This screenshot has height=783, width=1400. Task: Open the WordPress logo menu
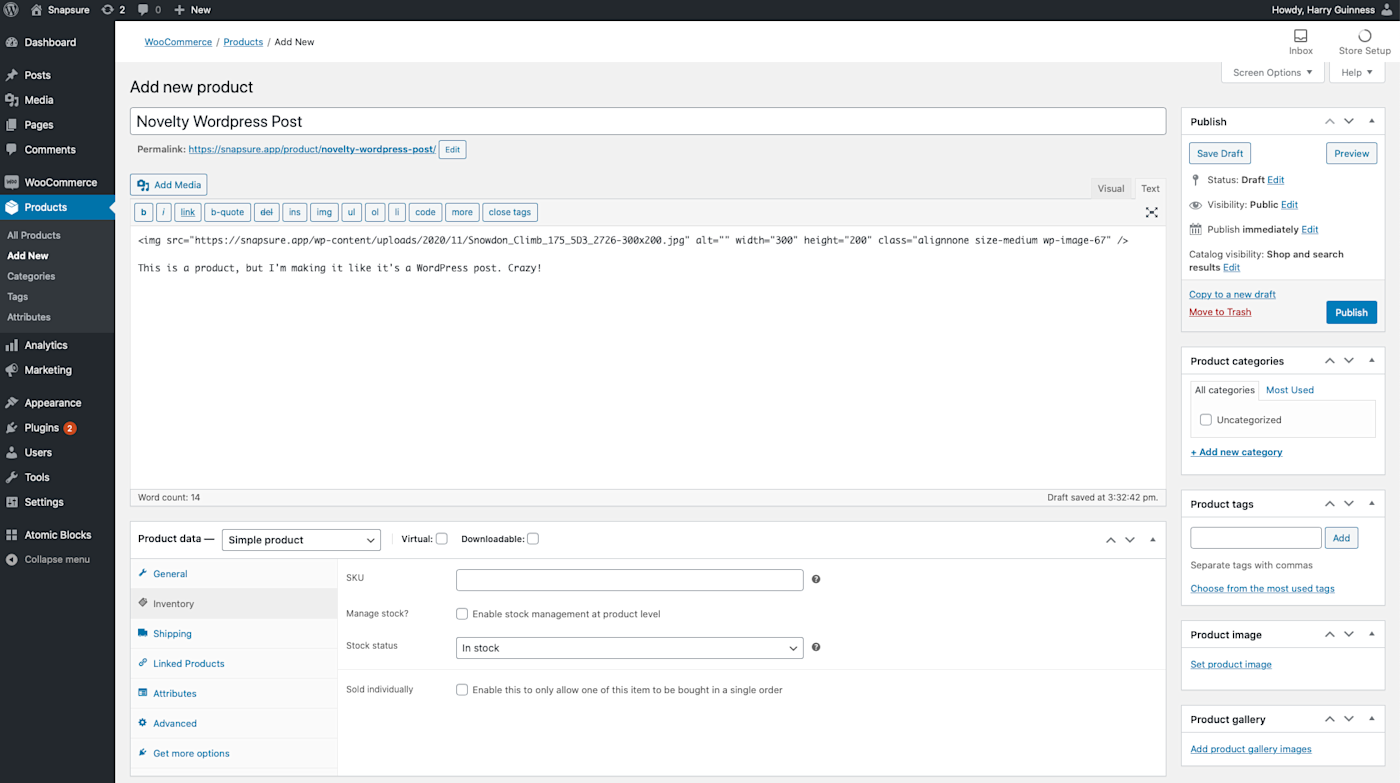pyautogui.click(x=12, y=10)
